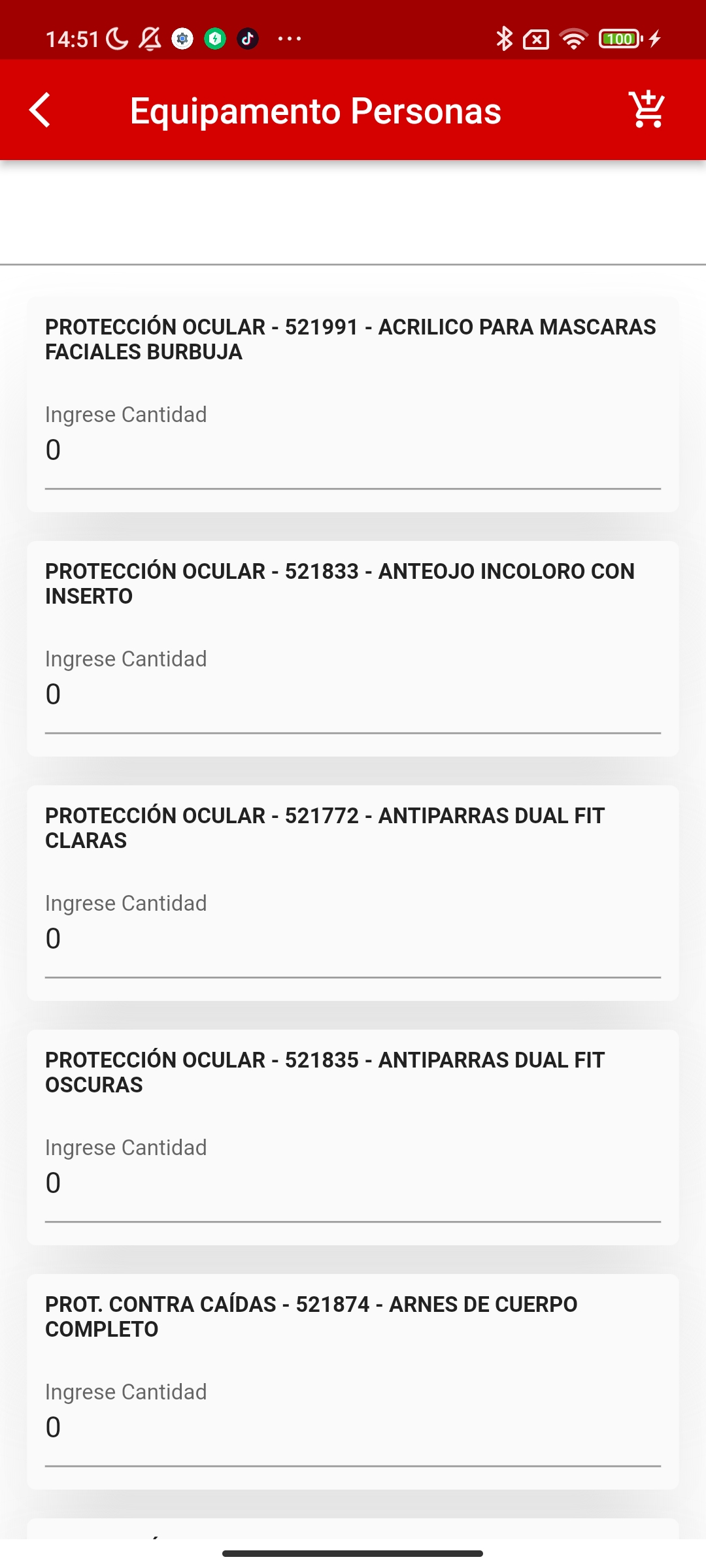Edit quantity for ANTEOJO INCOLORO CON INSERTO
Viewport: 706px width, 1568px height.
(353, 694)
